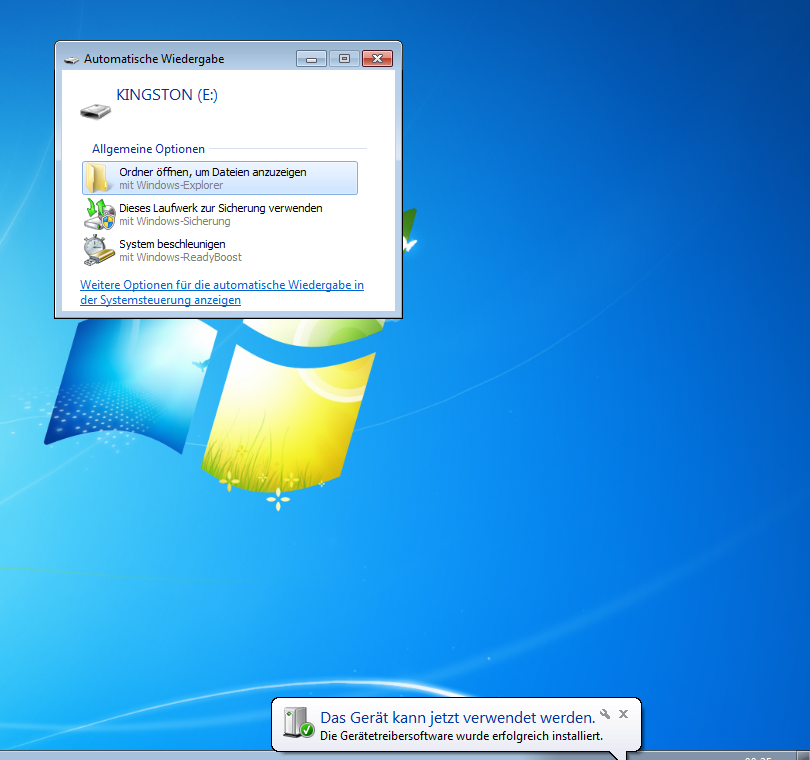Close the Automatische Wiedergabe dialog
Image resolution: width=810 pixels, height=760 pixels.
(x=377, y=59)
